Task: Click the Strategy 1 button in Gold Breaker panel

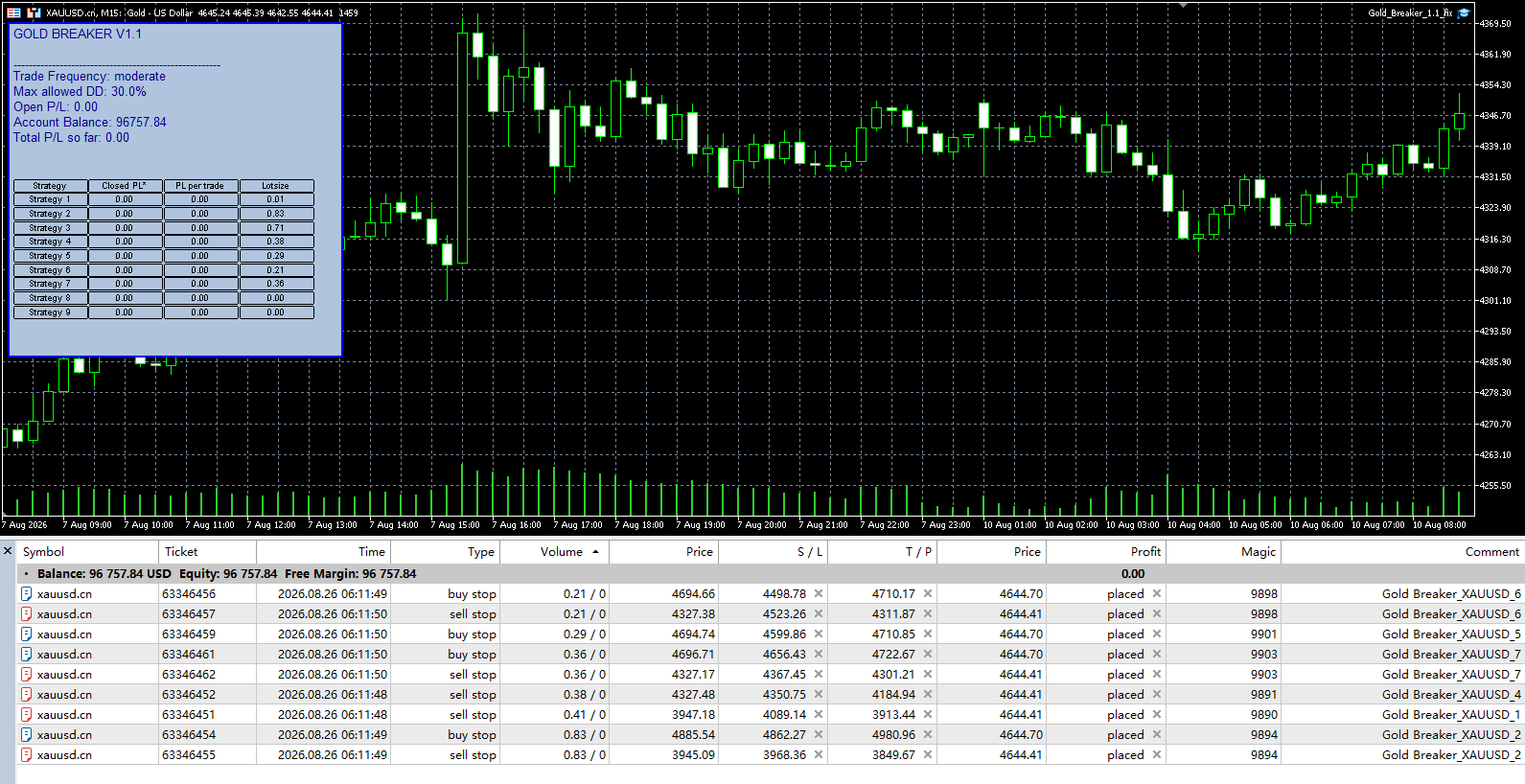Action: (x=50, y=199)
